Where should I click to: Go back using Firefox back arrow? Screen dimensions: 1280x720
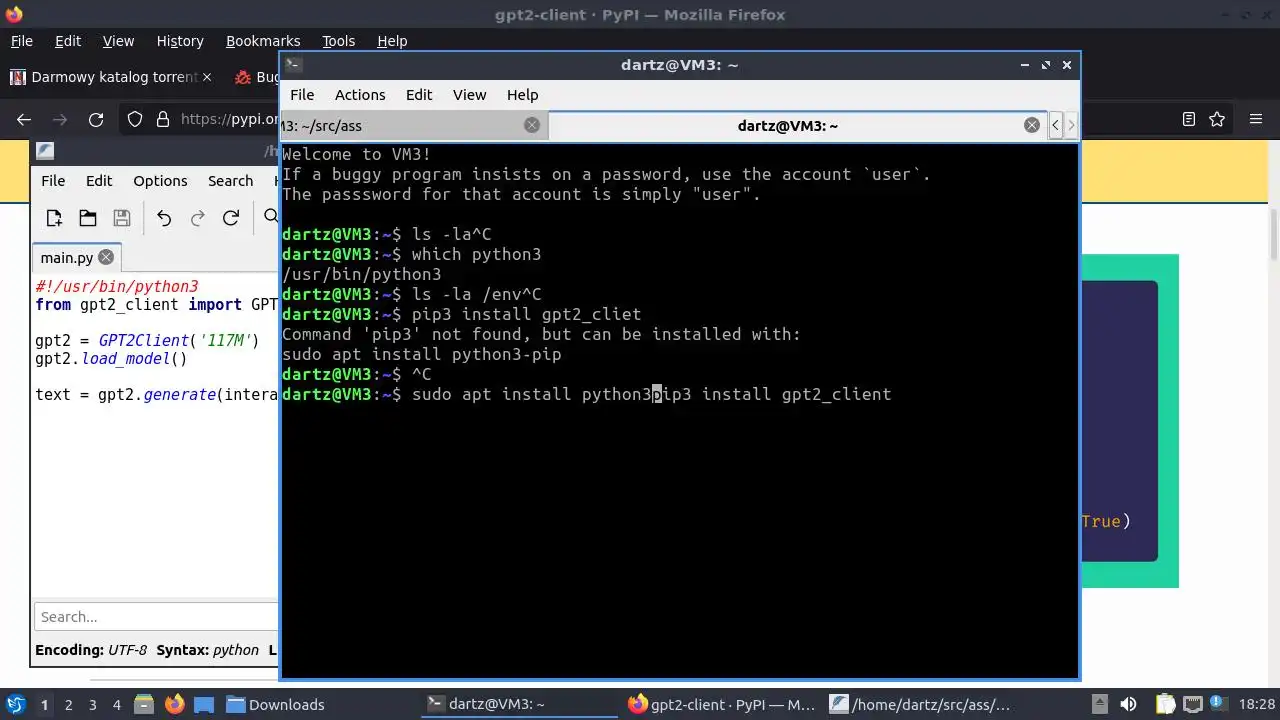click(x=24, y=119)
